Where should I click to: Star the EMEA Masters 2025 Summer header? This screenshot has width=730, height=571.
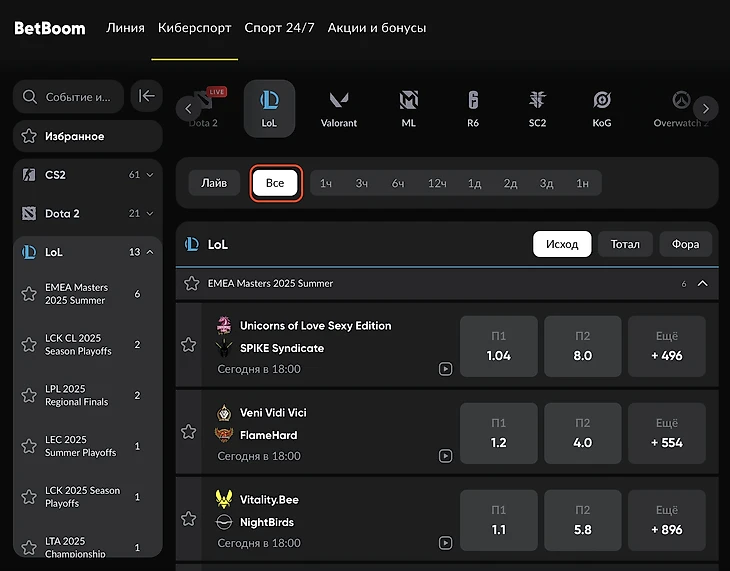point(191,283)
